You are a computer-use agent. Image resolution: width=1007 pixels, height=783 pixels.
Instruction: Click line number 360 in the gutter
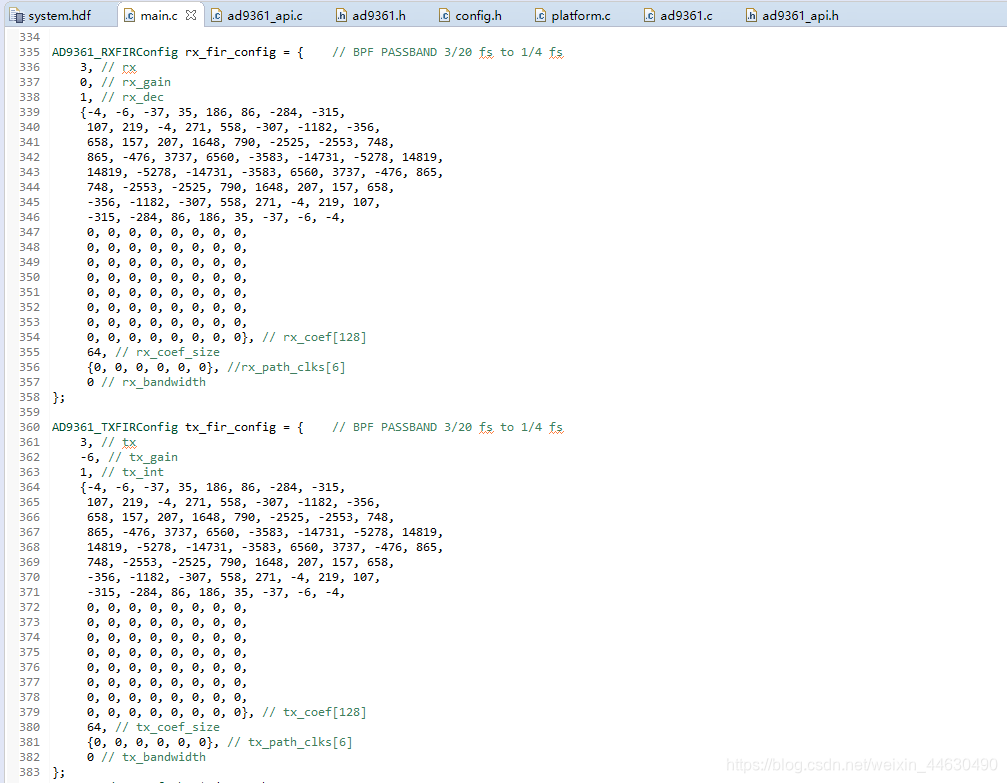tap(30, 427)
